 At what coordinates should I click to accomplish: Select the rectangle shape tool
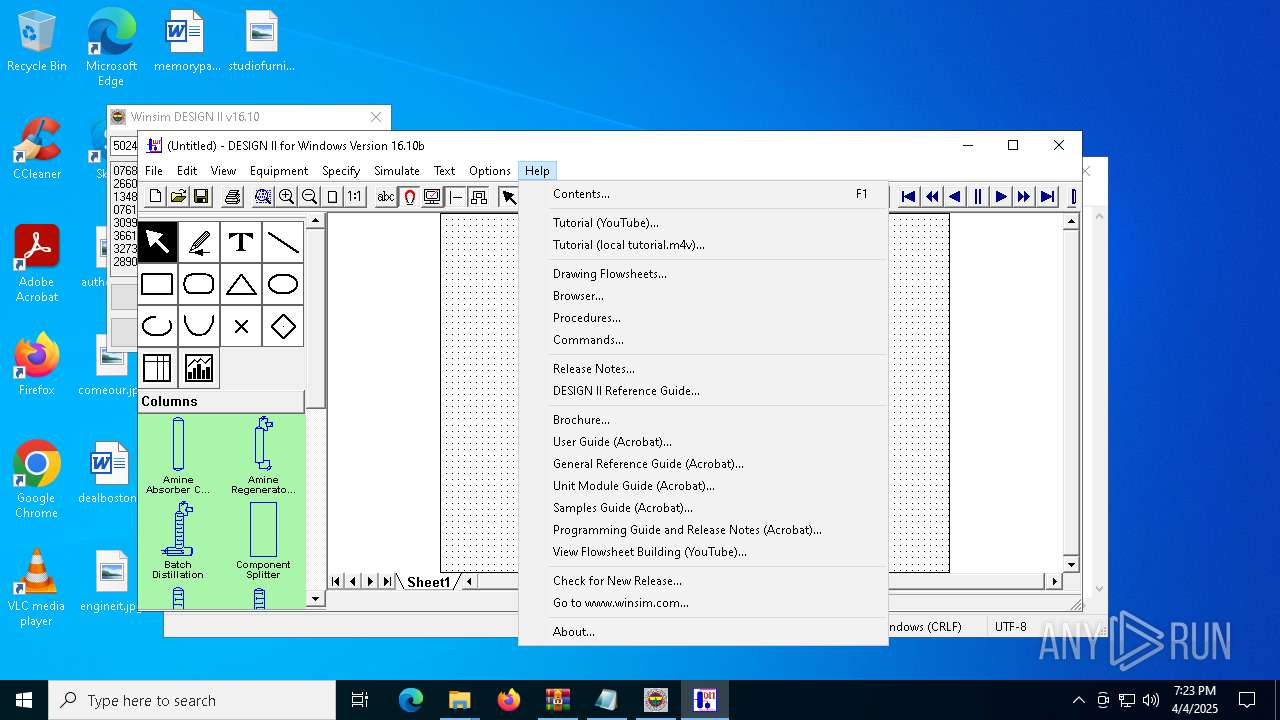(157, 284)
